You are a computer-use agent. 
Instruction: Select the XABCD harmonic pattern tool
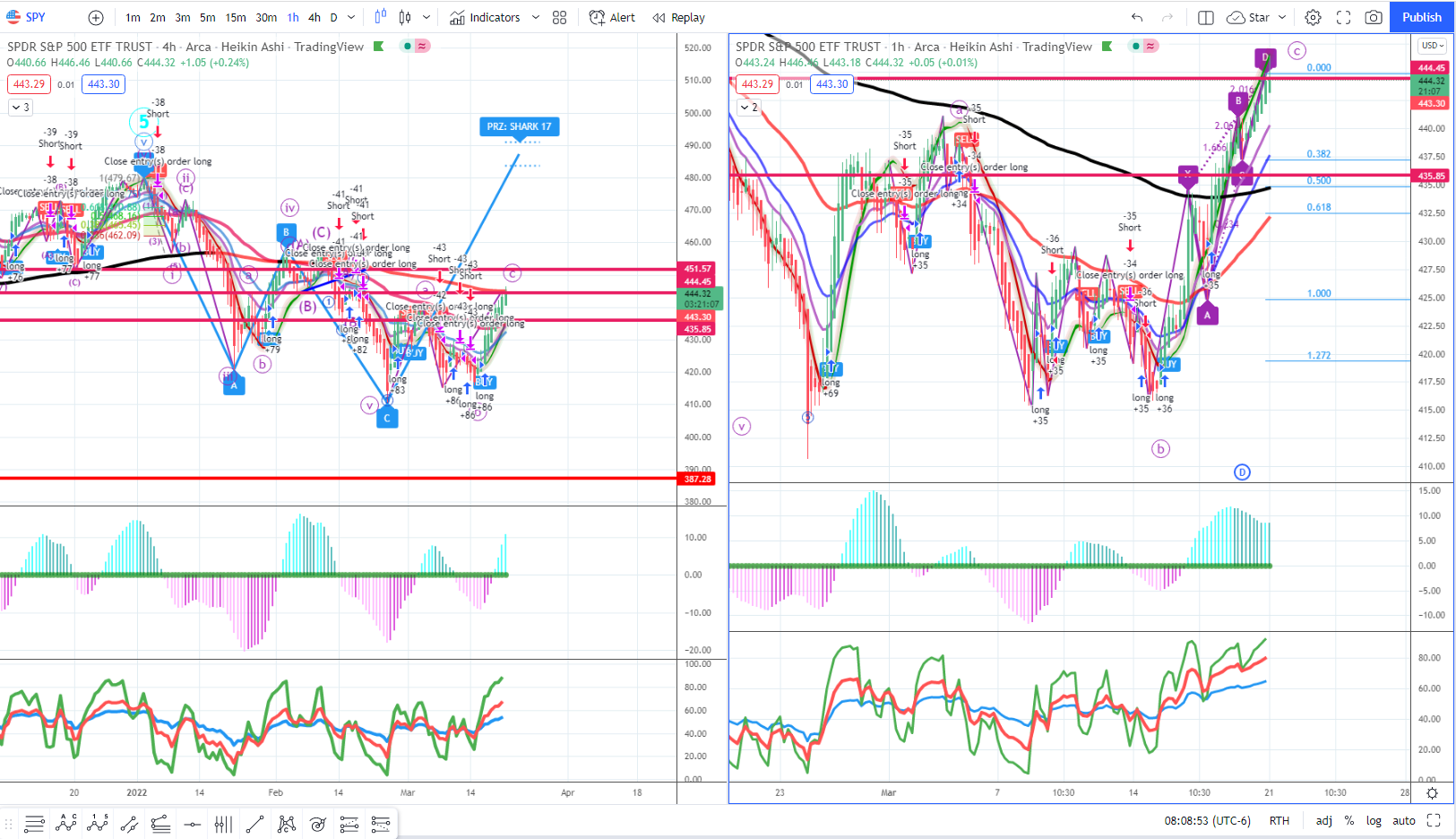[287, 824]
